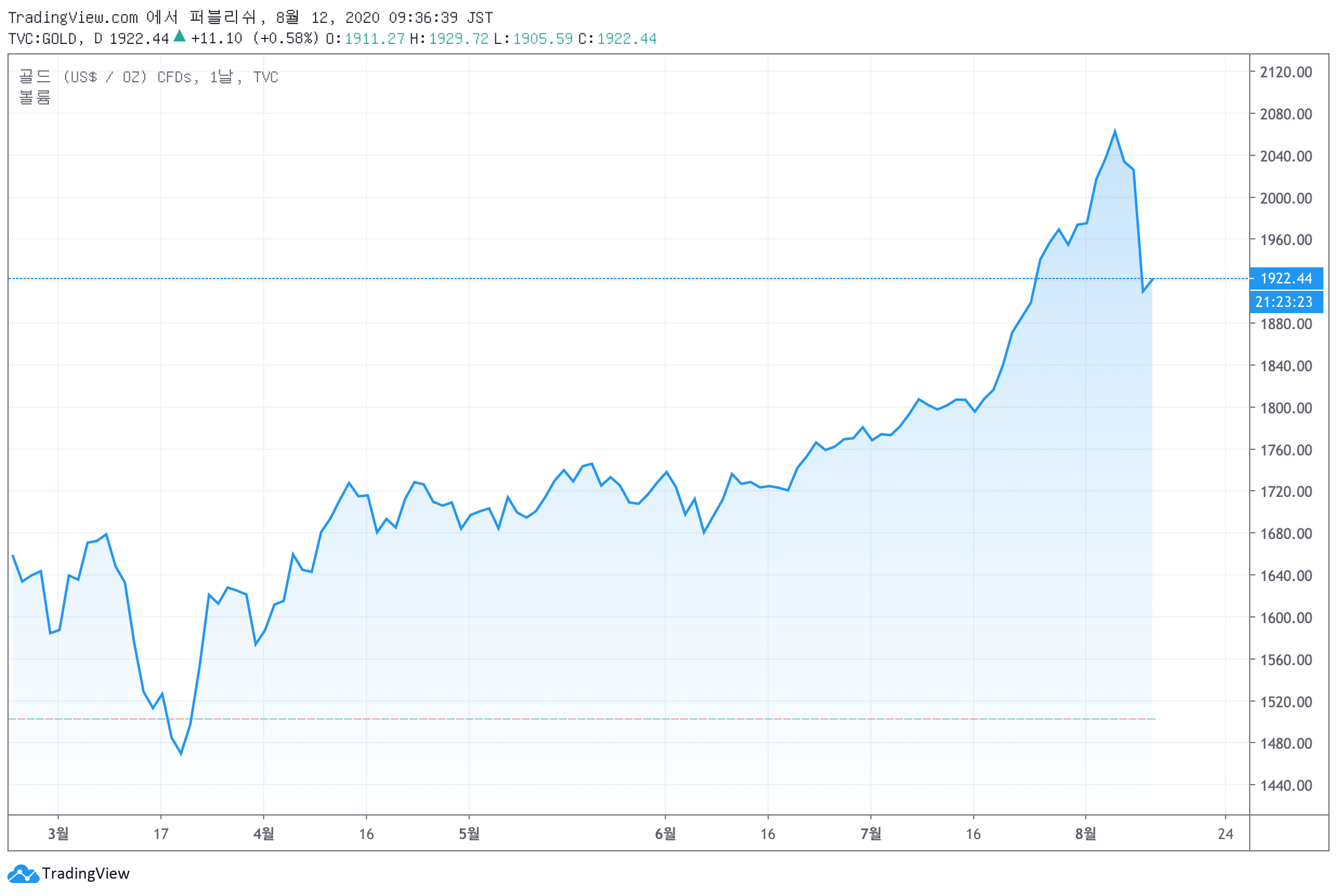Image resolution: width=1337 pixels, height=896 pixels.
Task: Click the 4월 date axis label
Action: 264,834
